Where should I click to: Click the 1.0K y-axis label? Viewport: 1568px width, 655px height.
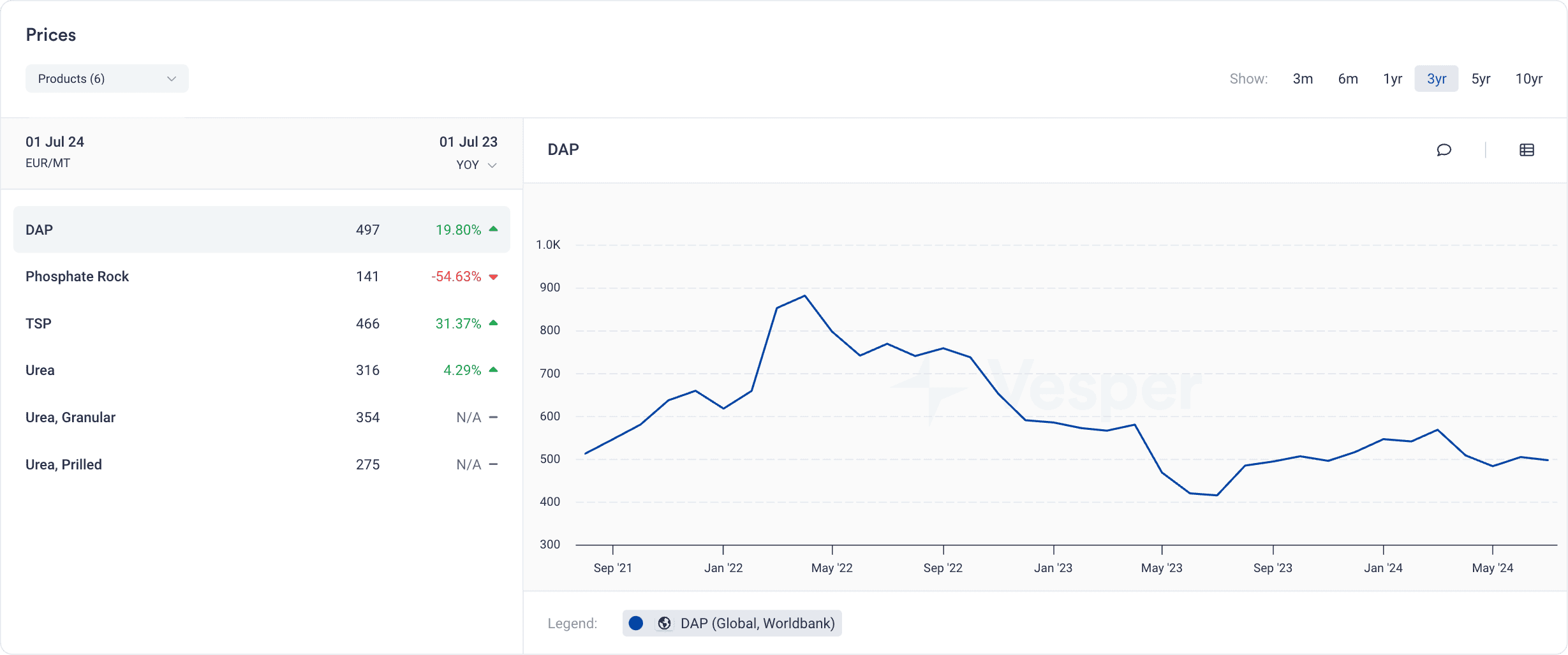[x=548, y=244]
